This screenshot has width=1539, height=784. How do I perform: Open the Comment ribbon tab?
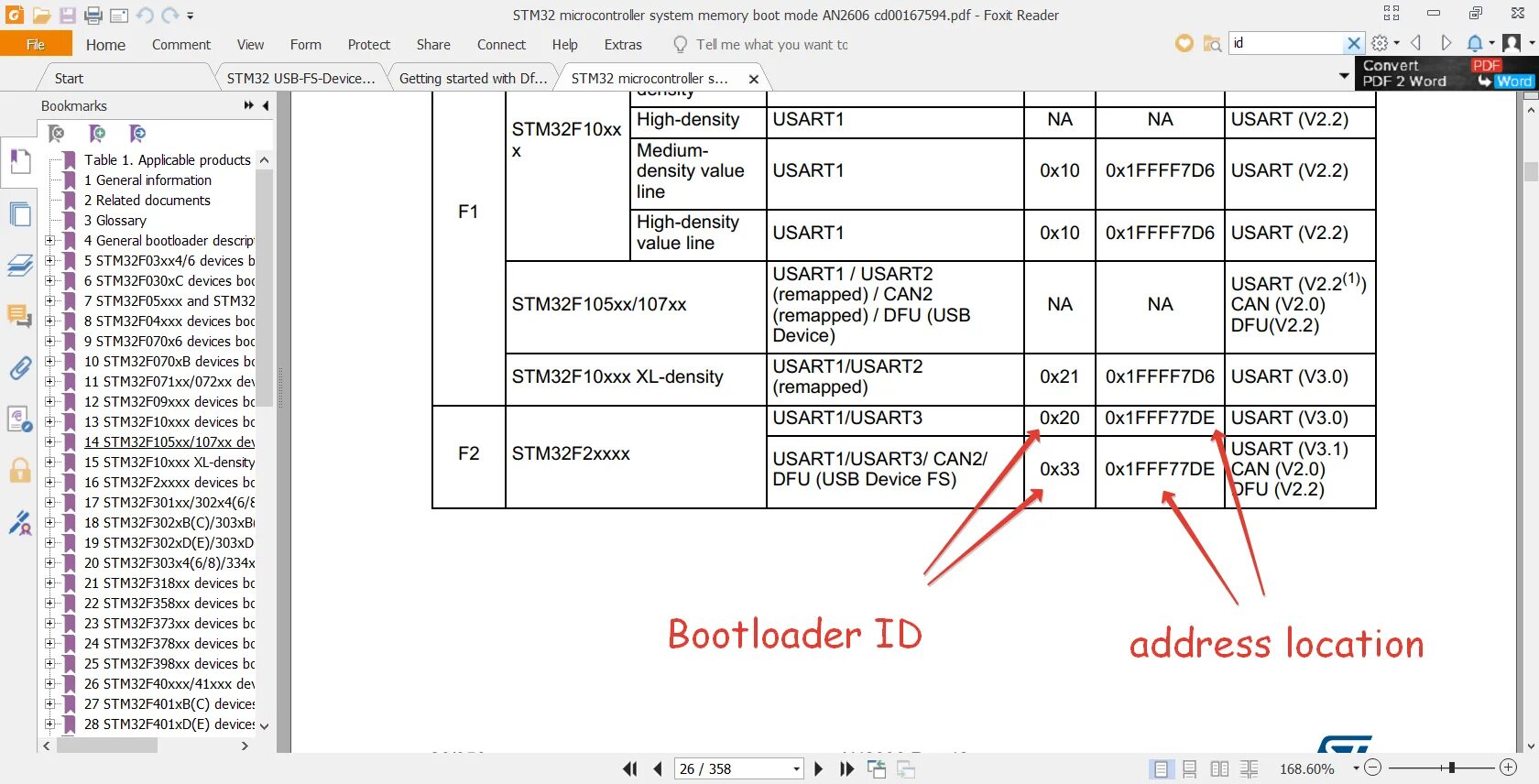pyautogui.click(x=181, y=45)
